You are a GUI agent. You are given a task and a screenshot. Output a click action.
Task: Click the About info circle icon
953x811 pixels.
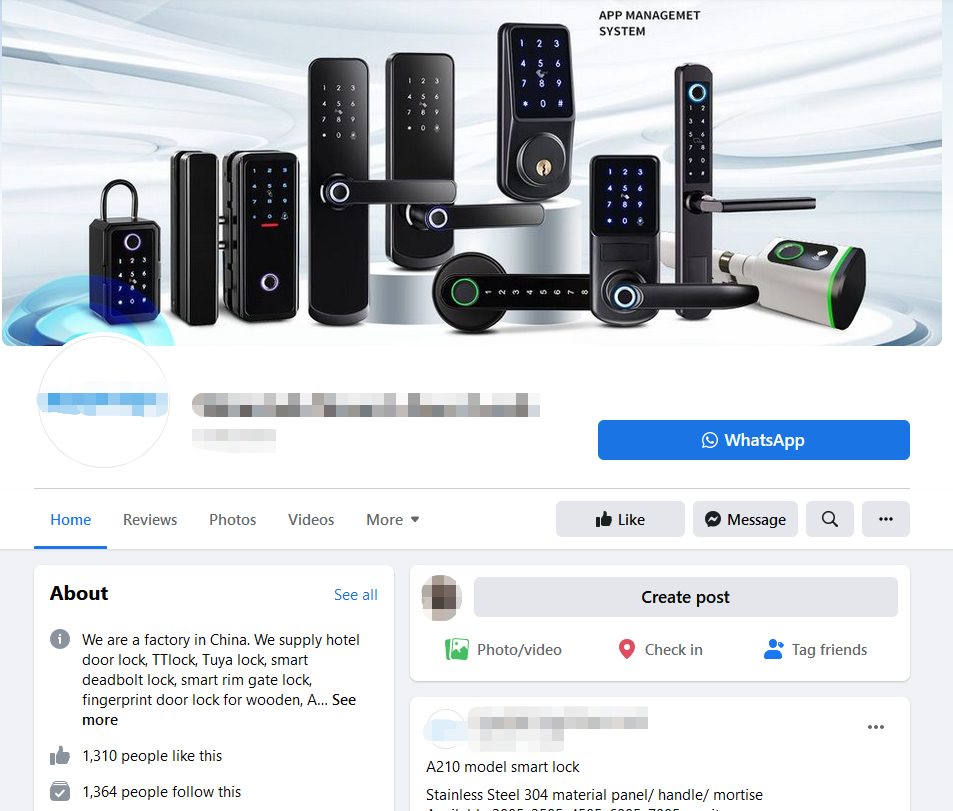point(60,640)
